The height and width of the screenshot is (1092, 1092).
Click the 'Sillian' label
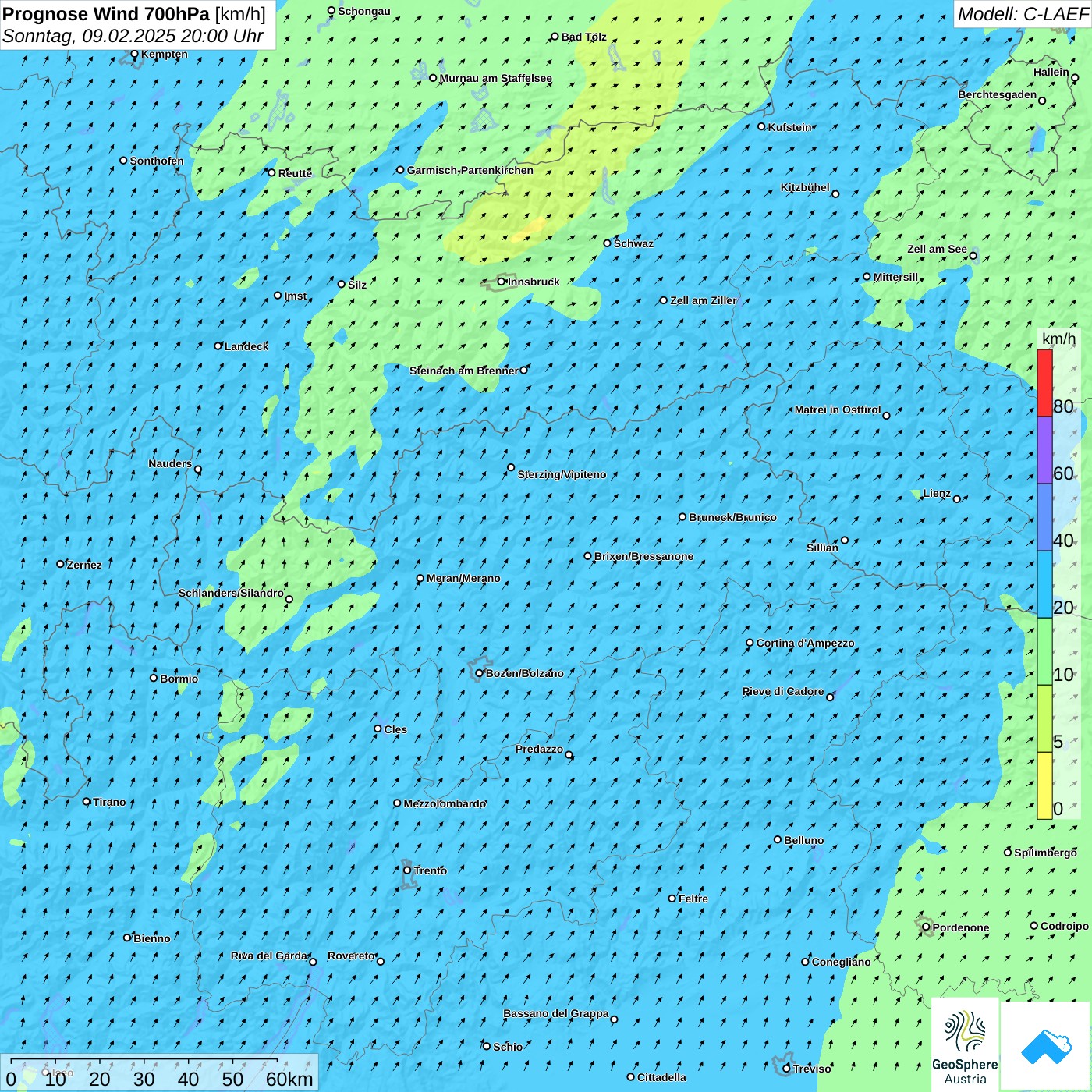(x=822, y=548)
